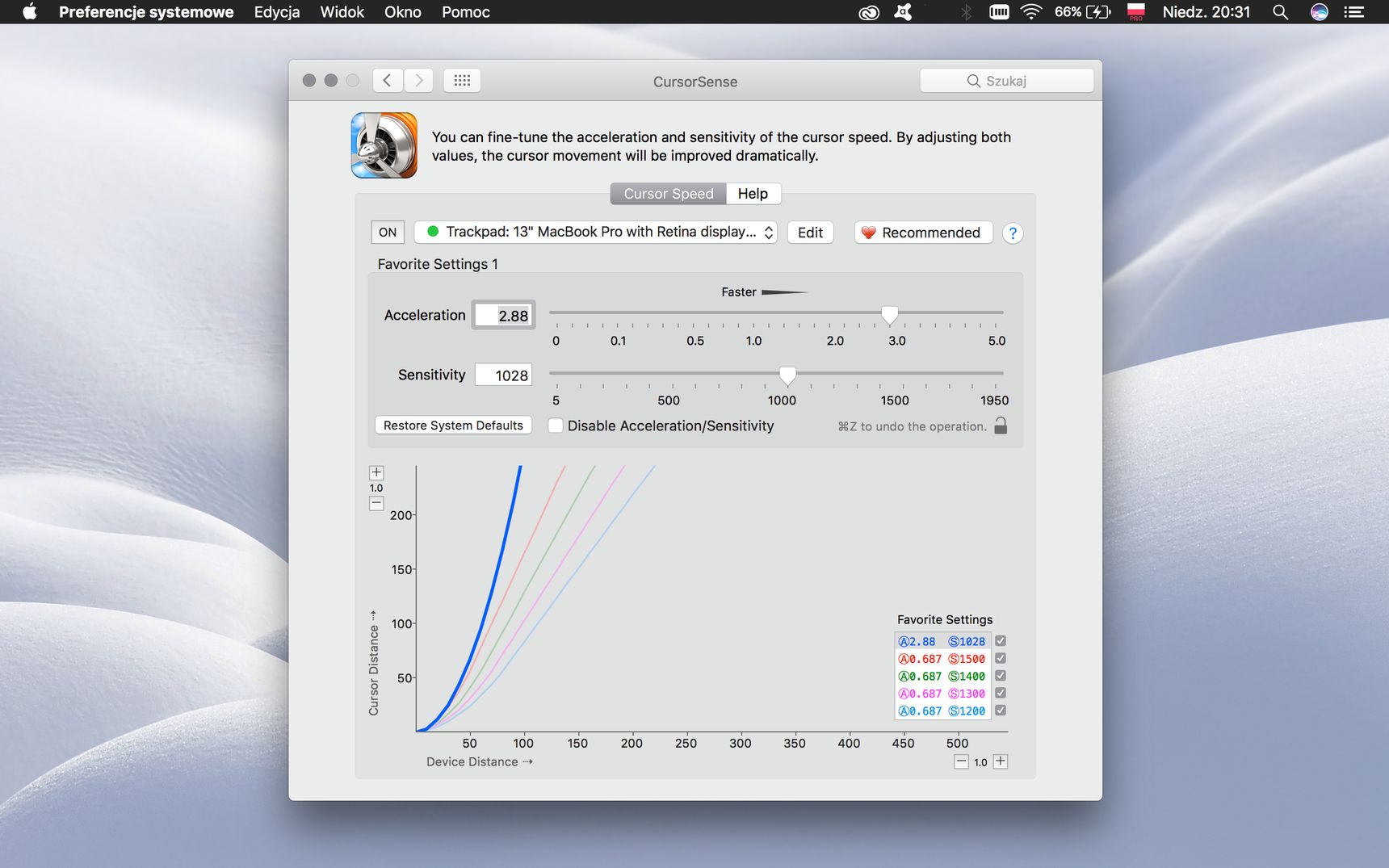1389x868 pixels.
Task: Decrease vertical graph scale with minus
Action: point(376,503)
